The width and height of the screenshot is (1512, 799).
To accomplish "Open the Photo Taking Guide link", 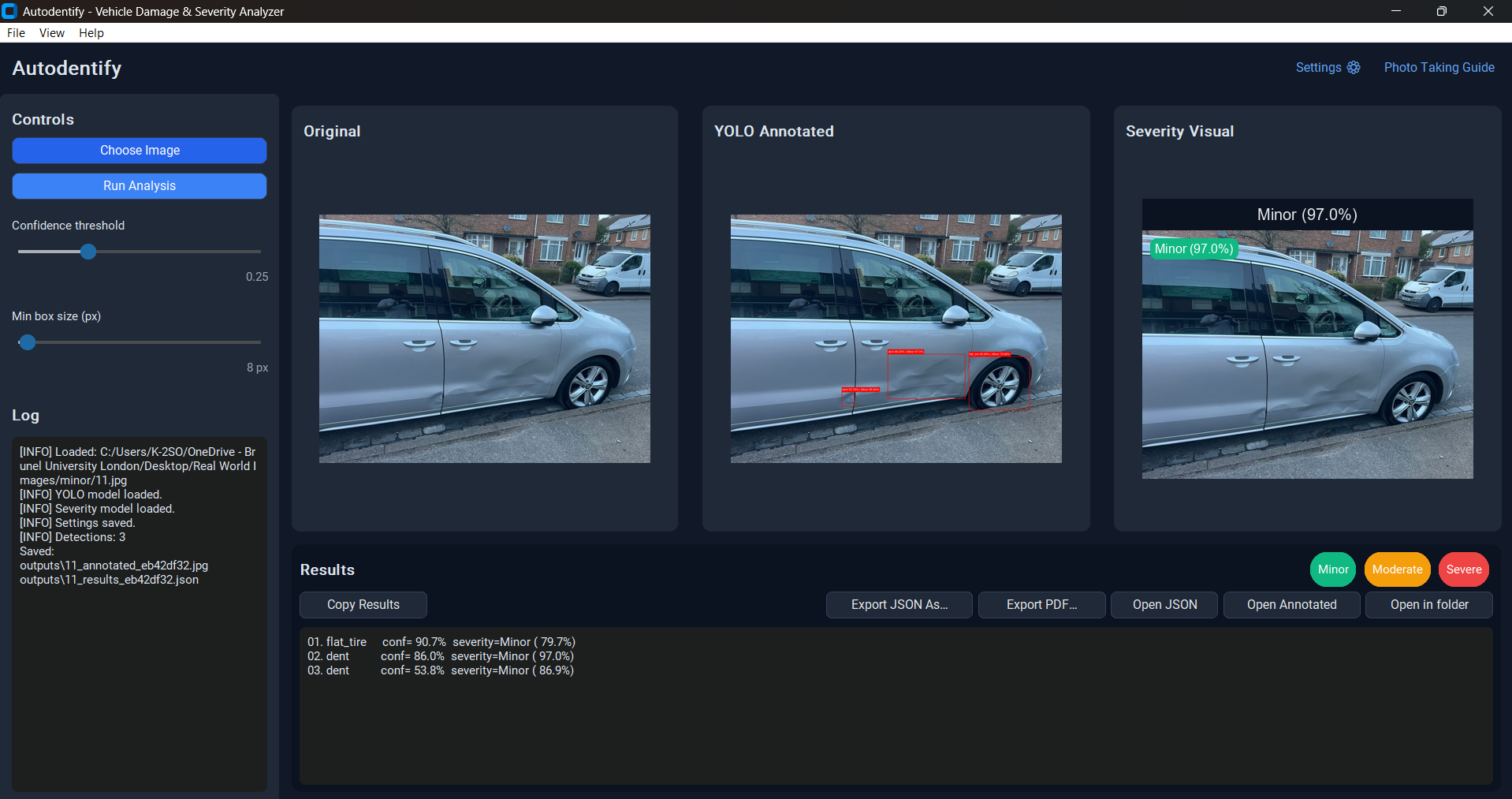I will 1439,68.
